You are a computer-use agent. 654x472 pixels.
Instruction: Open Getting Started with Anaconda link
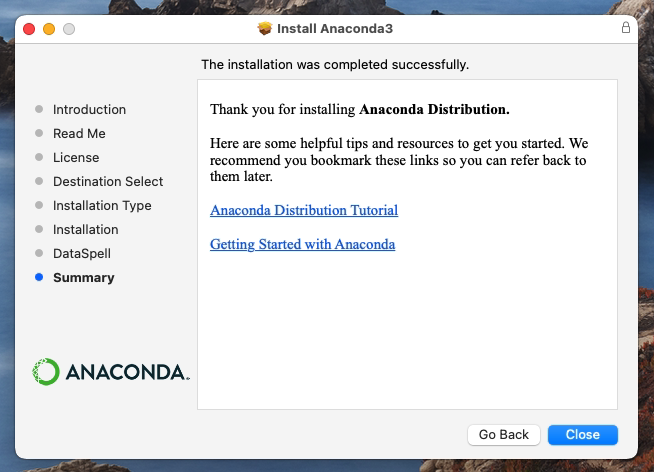coord(302,244)
